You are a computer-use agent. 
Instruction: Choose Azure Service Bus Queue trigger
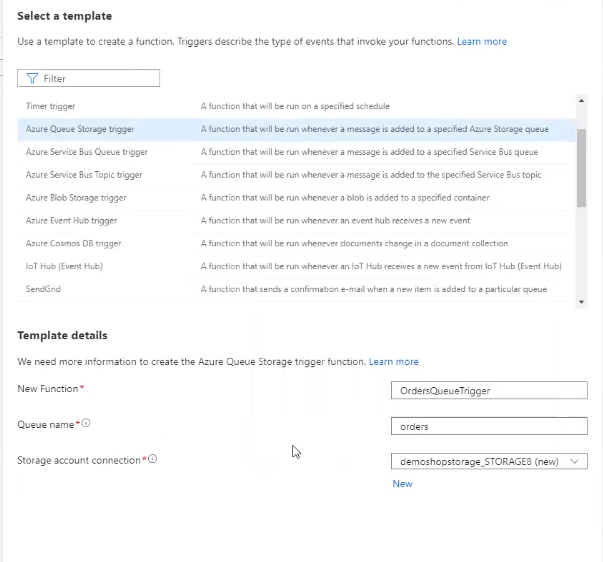click(86, 152)
